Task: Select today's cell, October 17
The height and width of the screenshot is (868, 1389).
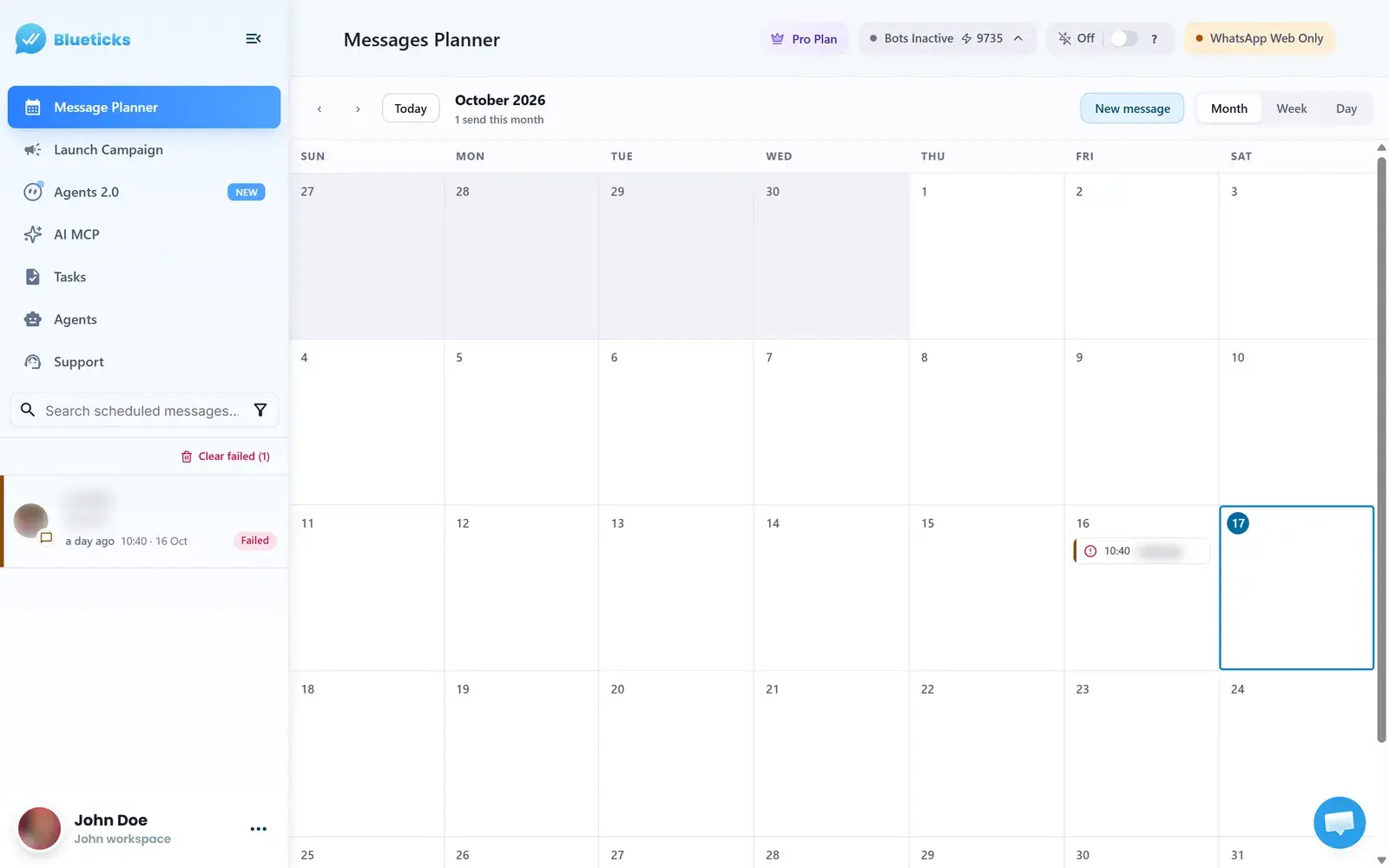Action: [1296, 588]
